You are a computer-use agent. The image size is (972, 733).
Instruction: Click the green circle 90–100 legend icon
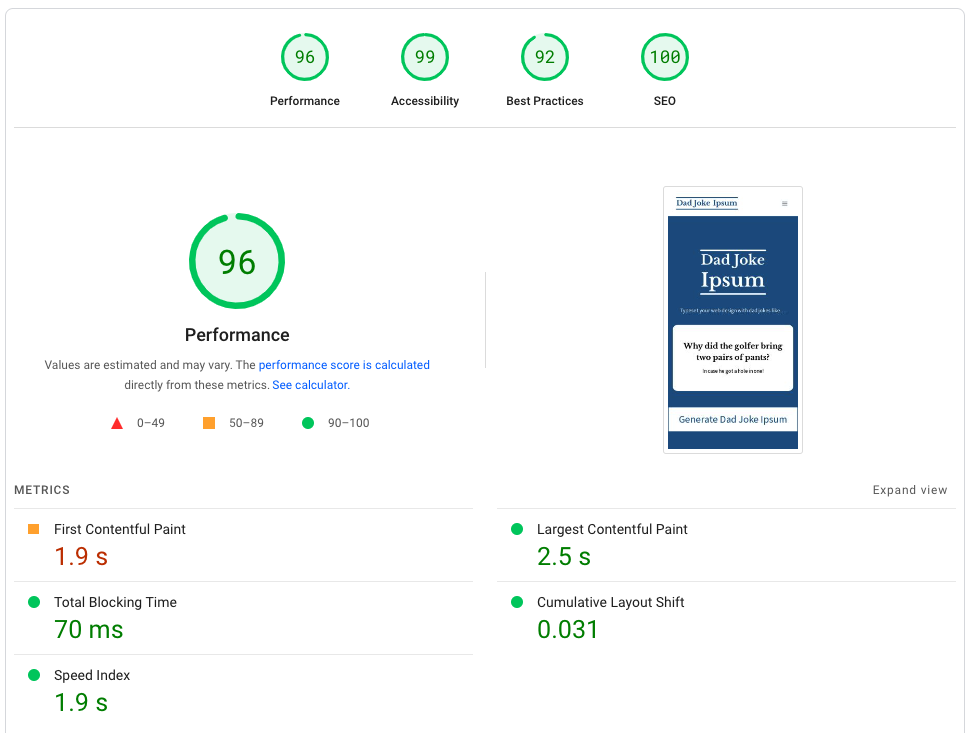tap(308, 423)
